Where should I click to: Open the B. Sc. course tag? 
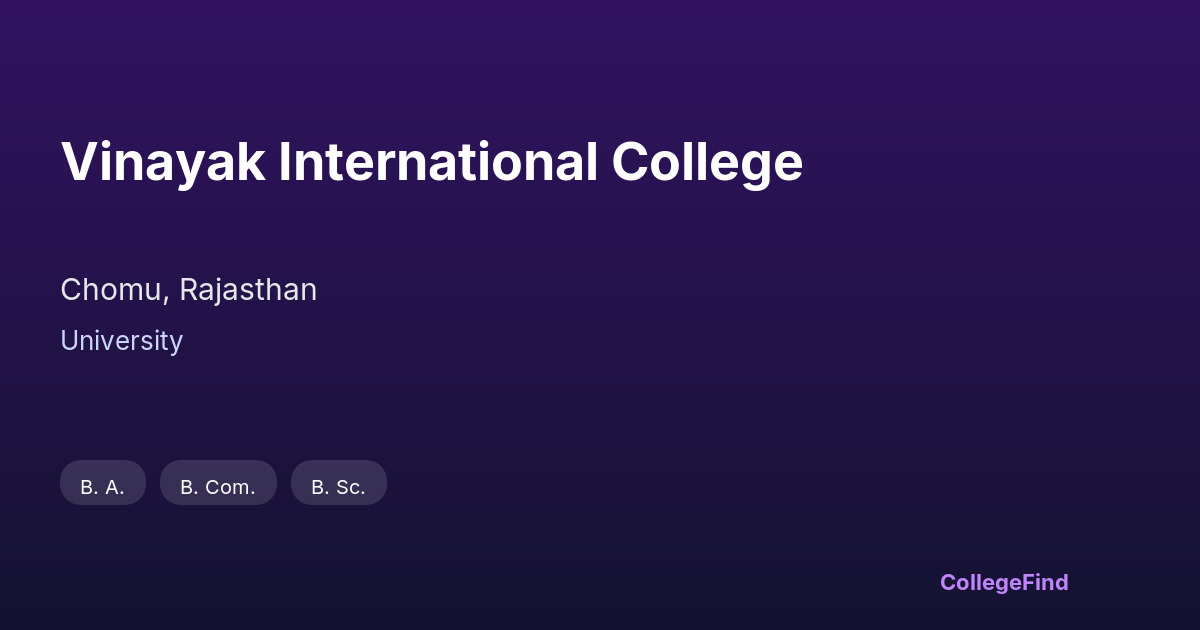coord(338,485)
